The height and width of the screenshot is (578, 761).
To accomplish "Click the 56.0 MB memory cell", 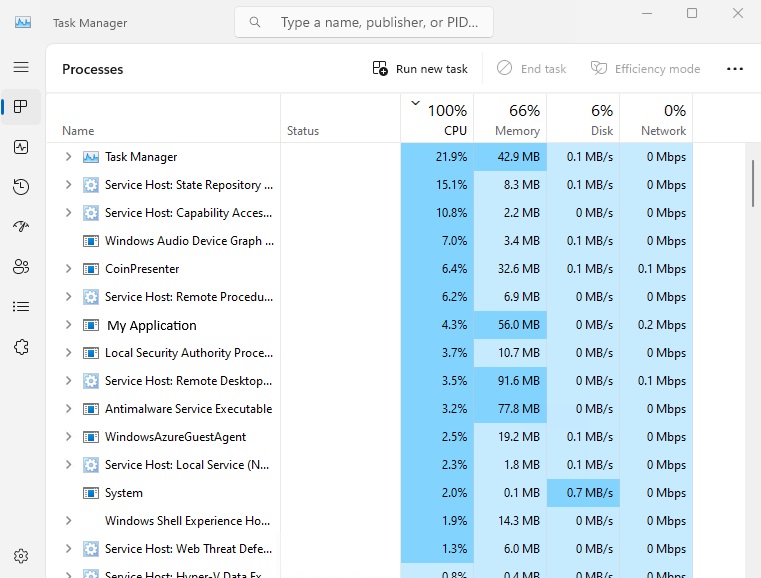I will (510, 325).
